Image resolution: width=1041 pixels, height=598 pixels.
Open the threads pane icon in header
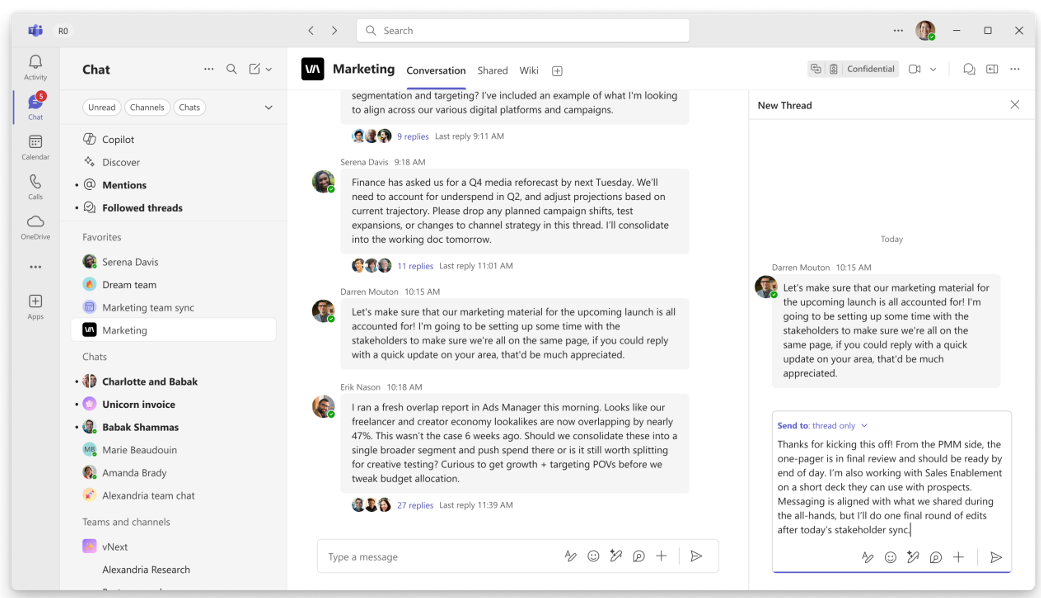coord(969,69)
